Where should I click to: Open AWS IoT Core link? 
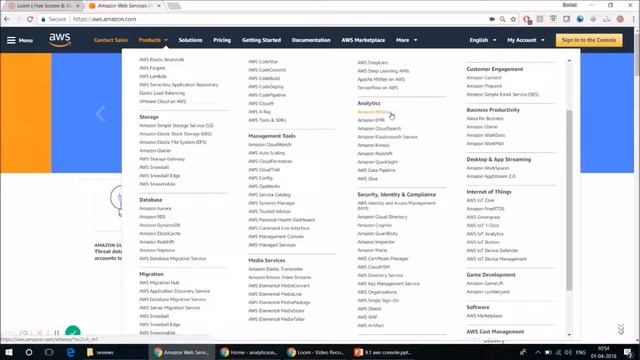pyautogui.click(x=480, y=200)
